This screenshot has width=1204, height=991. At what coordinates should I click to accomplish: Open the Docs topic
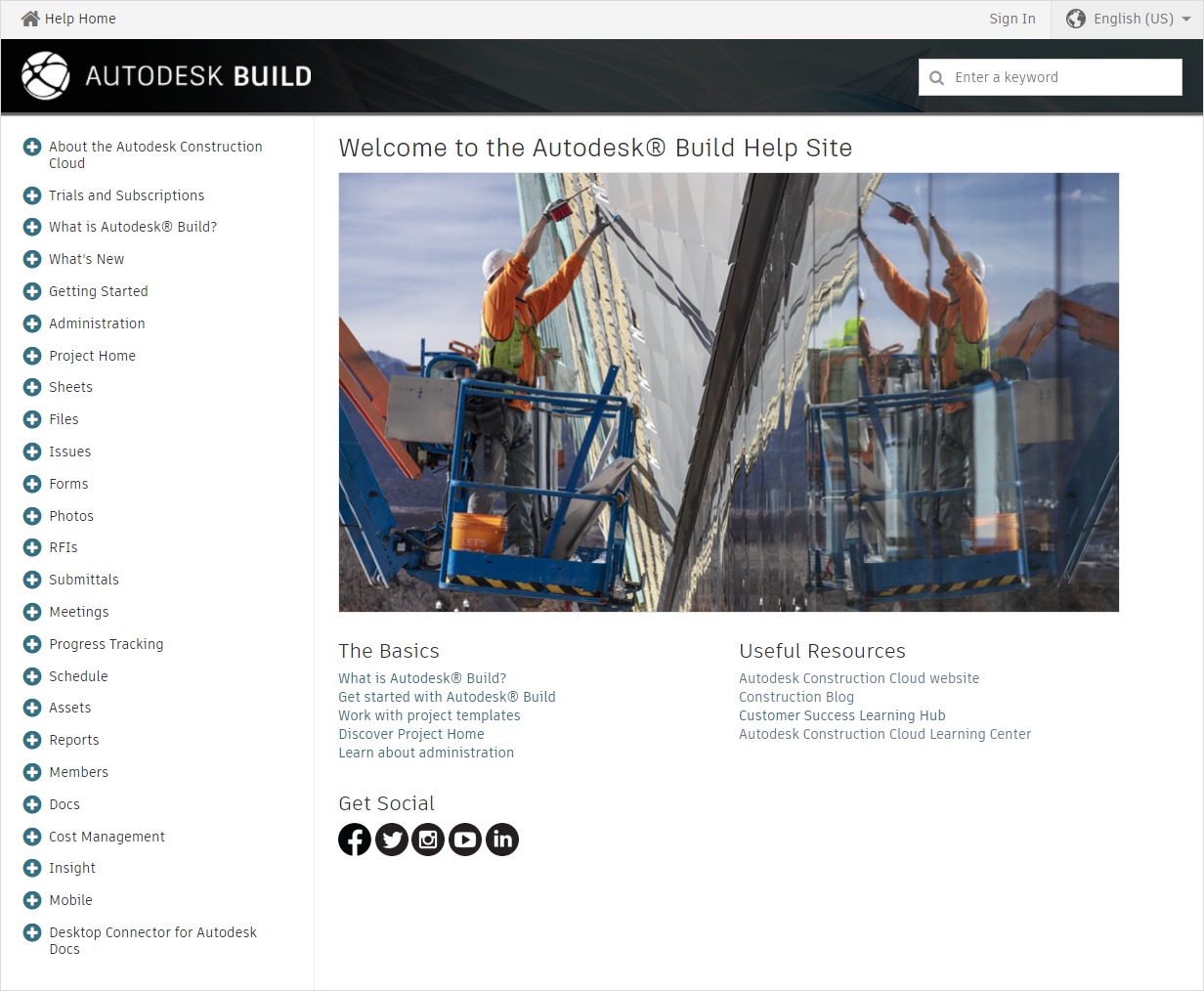tap(64, 804)
